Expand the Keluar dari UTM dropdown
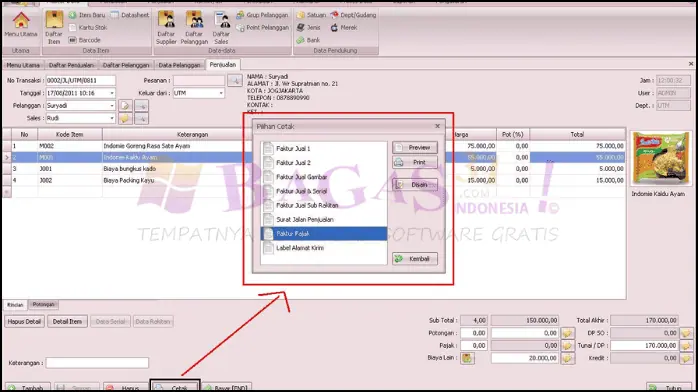 [x=221, y=93]
